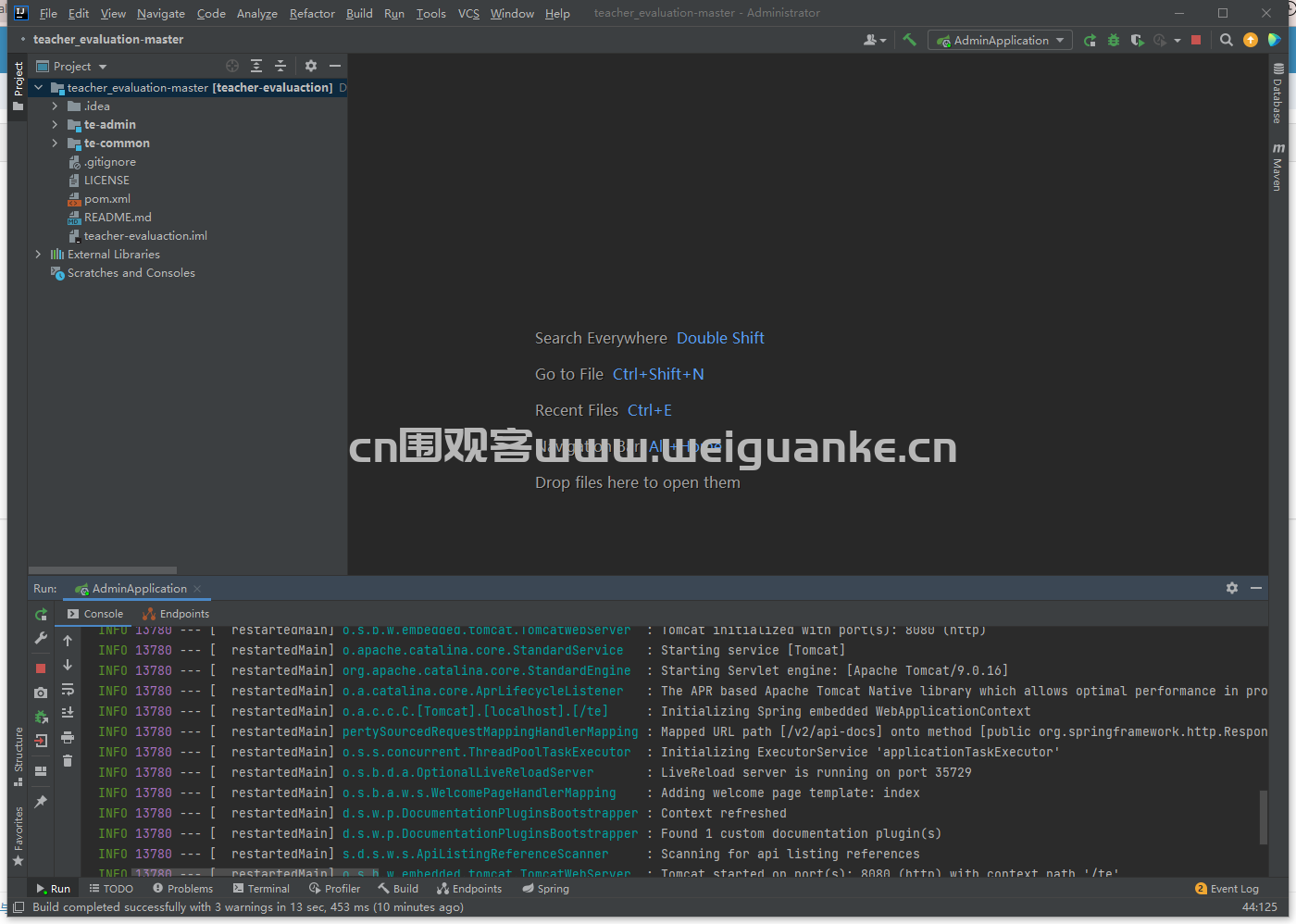
Task: Open the Profiler tool window
Action: coord(334,889)
